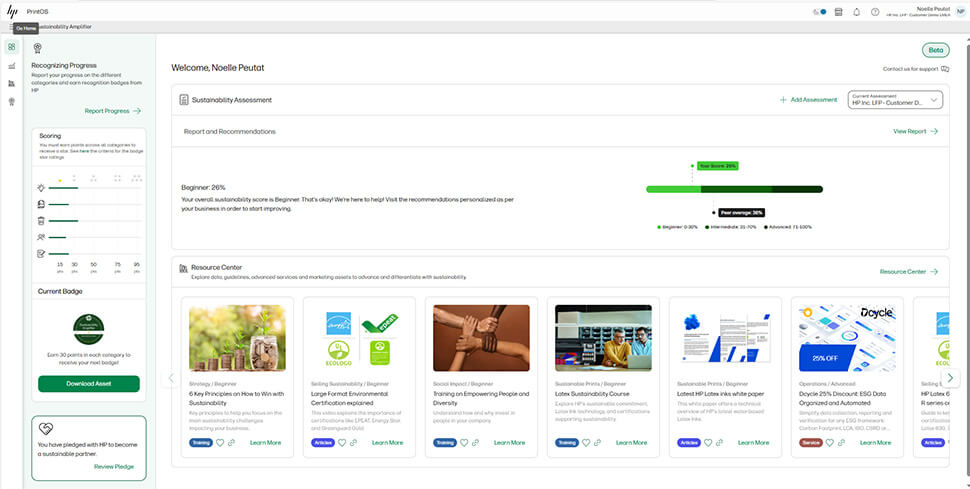970x489 pixels.
Task: Open the resource library icon in sidebar
Action: (x=12, y=84)
